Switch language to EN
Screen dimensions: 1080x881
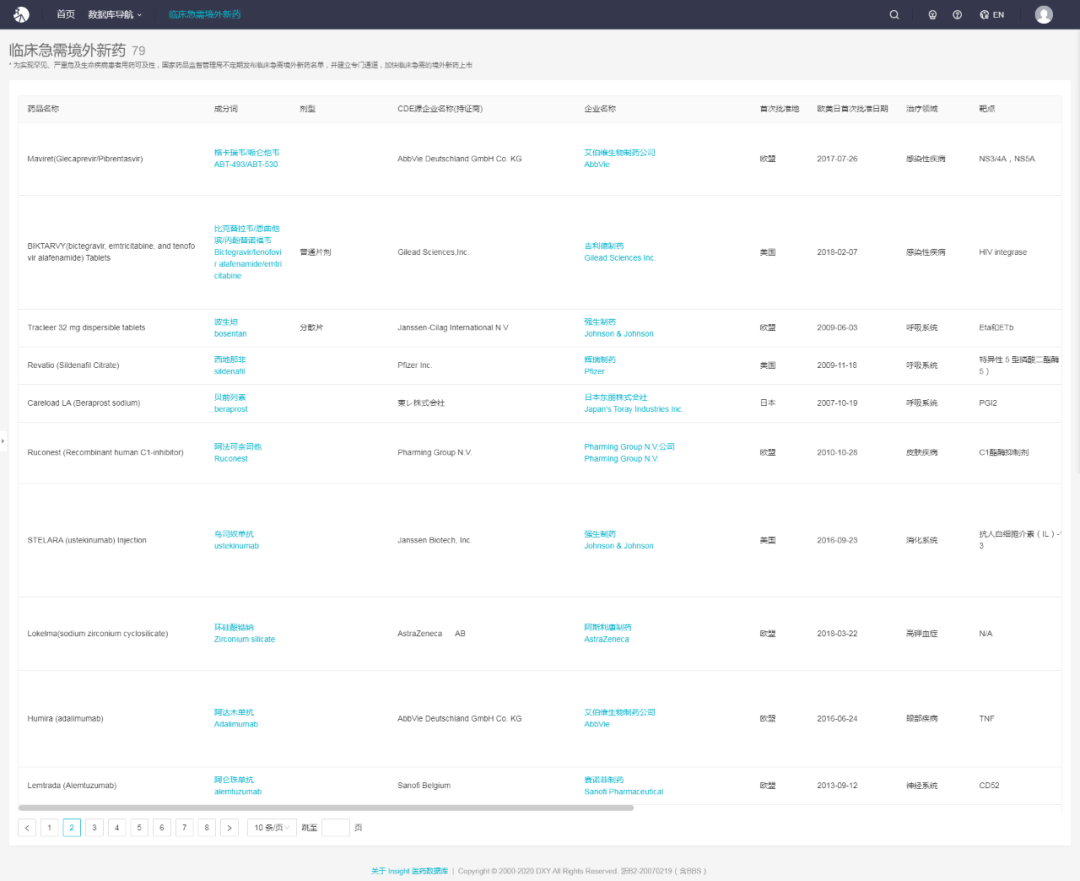coord(992,14)
